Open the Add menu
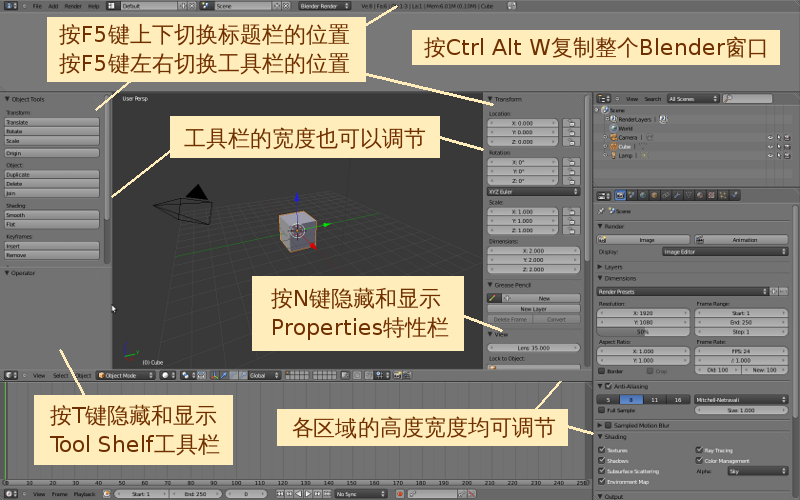This screenshot has width=800, height=500. pos(53,6)
